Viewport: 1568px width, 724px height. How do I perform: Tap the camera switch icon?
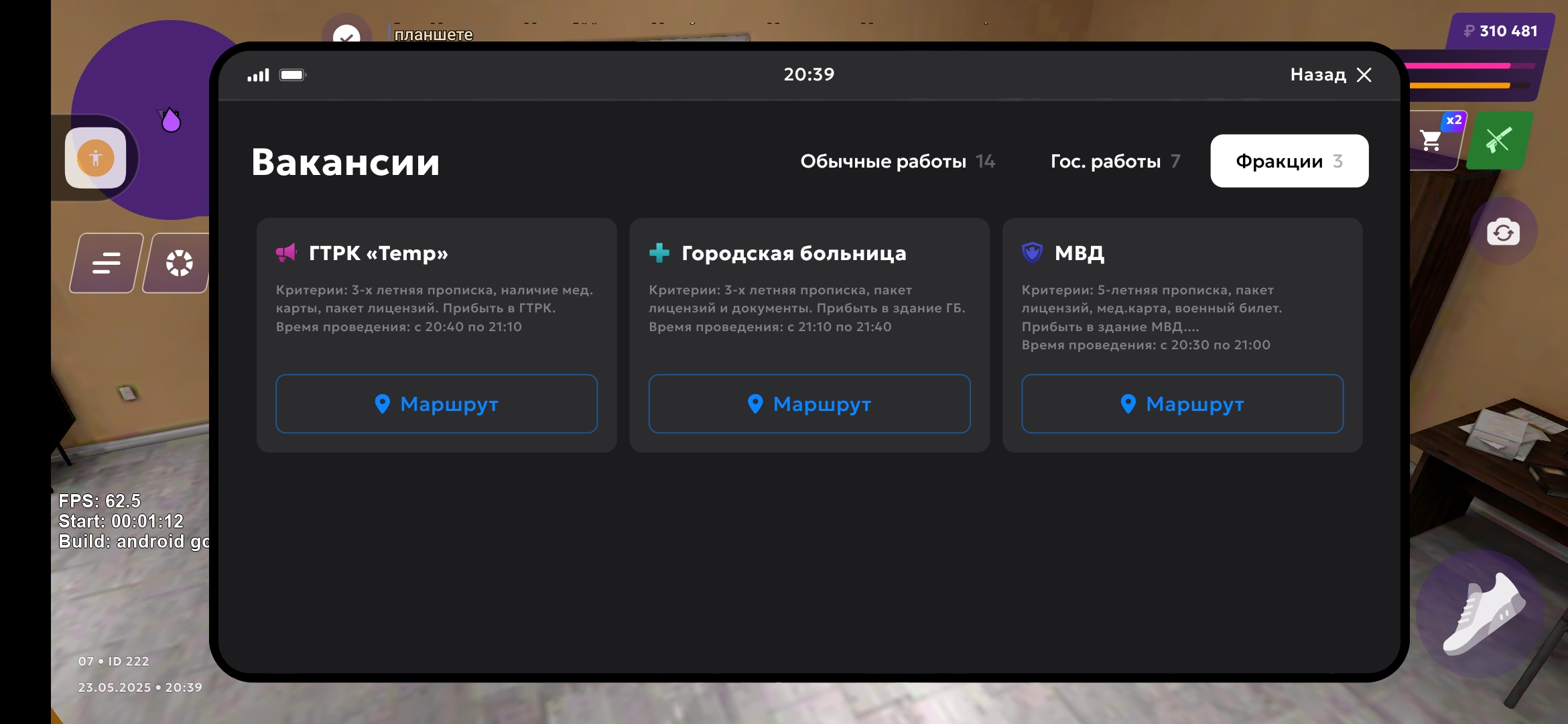pyautogui.click(x=1503, y=232)
